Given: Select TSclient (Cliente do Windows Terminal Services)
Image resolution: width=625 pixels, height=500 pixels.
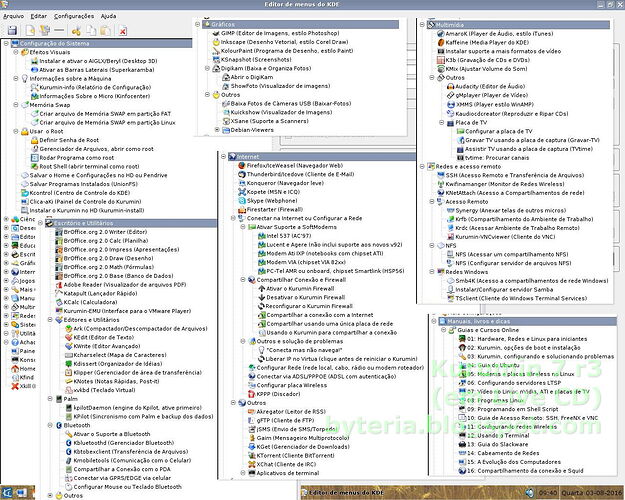Looking at the screenshot, I should [521, 298].
